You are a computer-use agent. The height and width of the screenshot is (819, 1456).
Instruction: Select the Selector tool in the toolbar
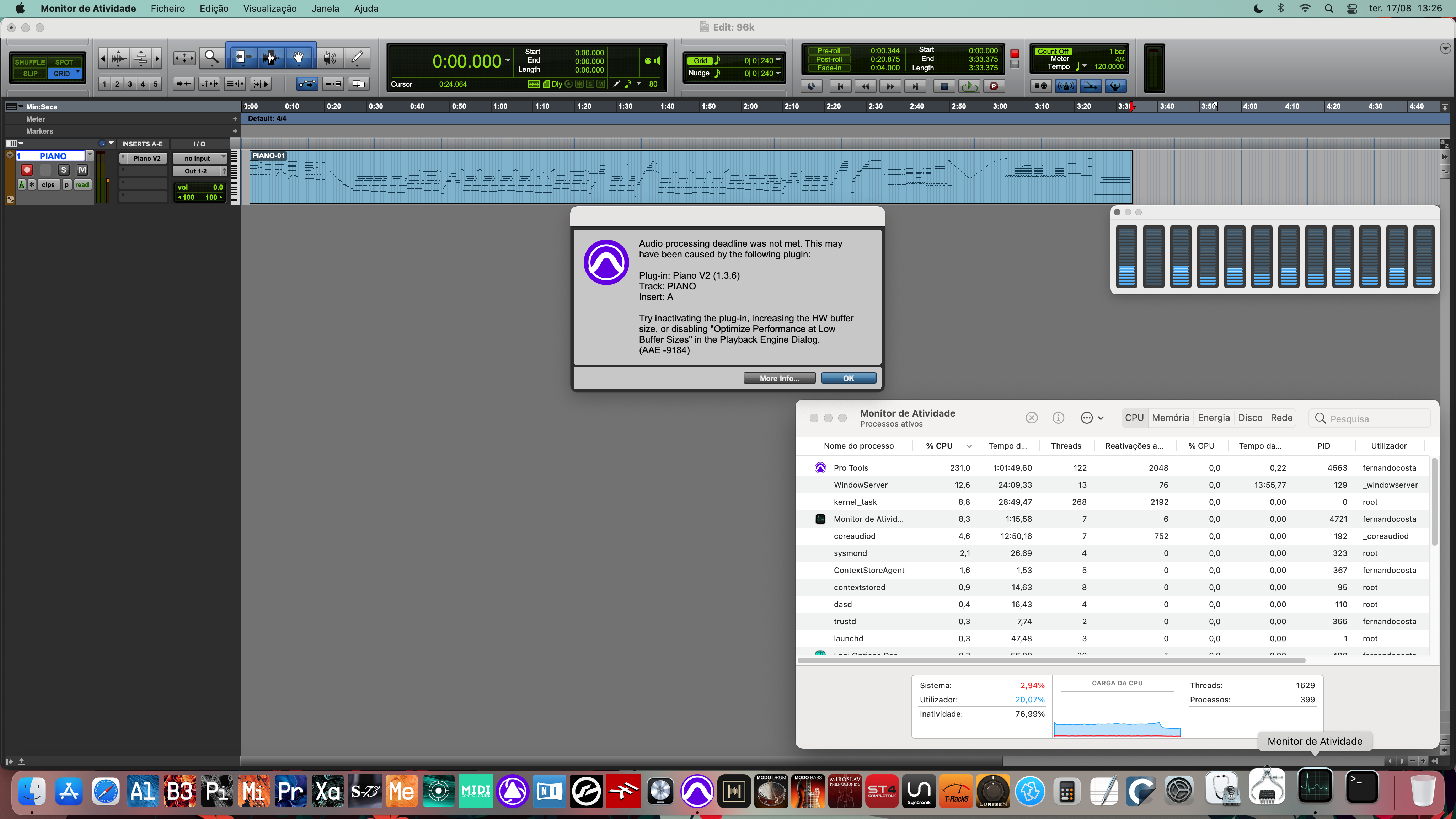click(271, 57)
